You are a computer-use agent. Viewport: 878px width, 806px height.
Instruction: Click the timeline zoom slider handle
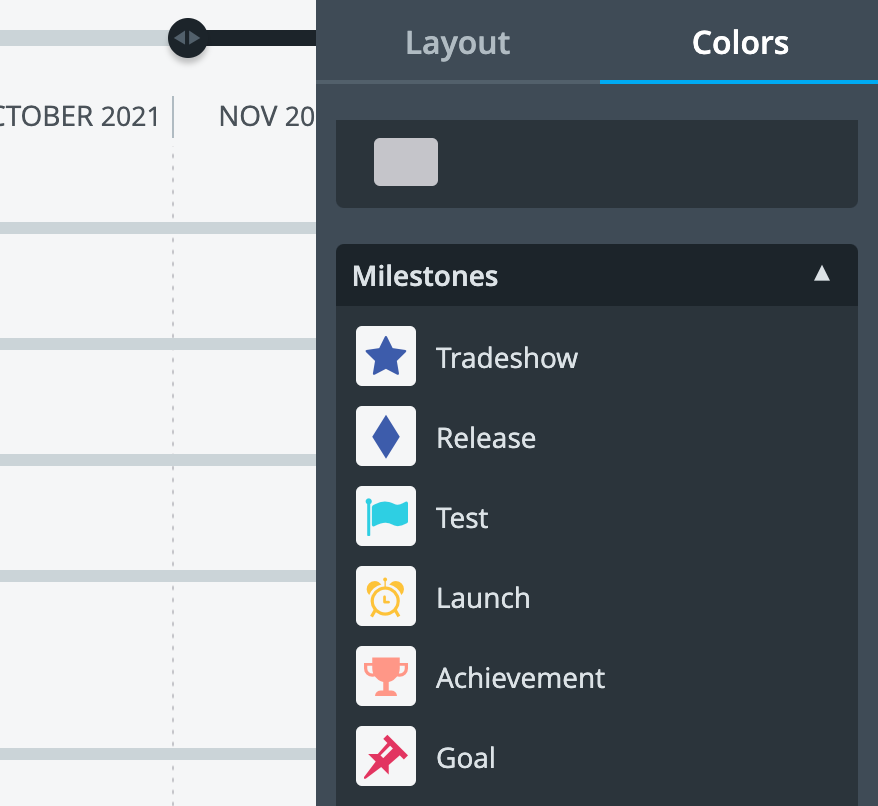point(188,38)
